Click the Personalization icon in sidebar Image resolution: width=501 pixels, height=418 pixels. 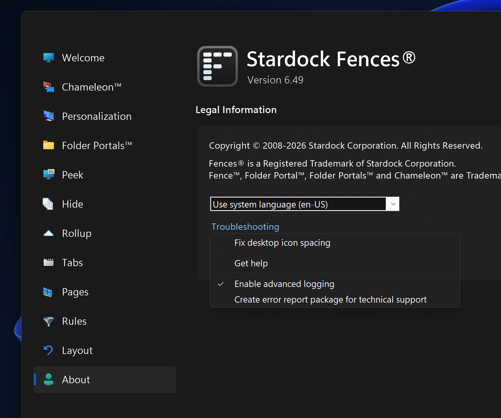(x=48, y=116)
